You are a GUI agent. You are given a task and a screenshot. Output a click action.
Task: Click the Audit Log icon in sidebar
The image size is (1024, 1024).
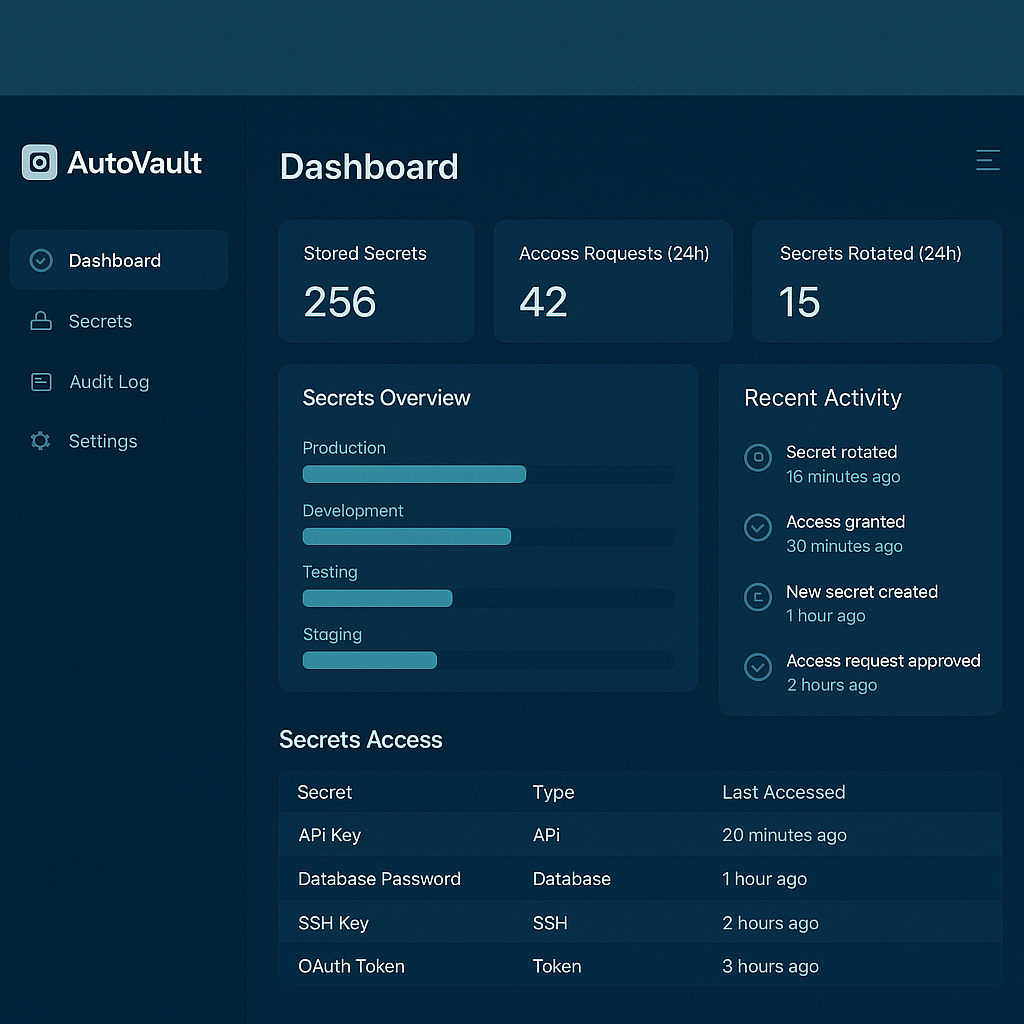(x=41, y=382)
